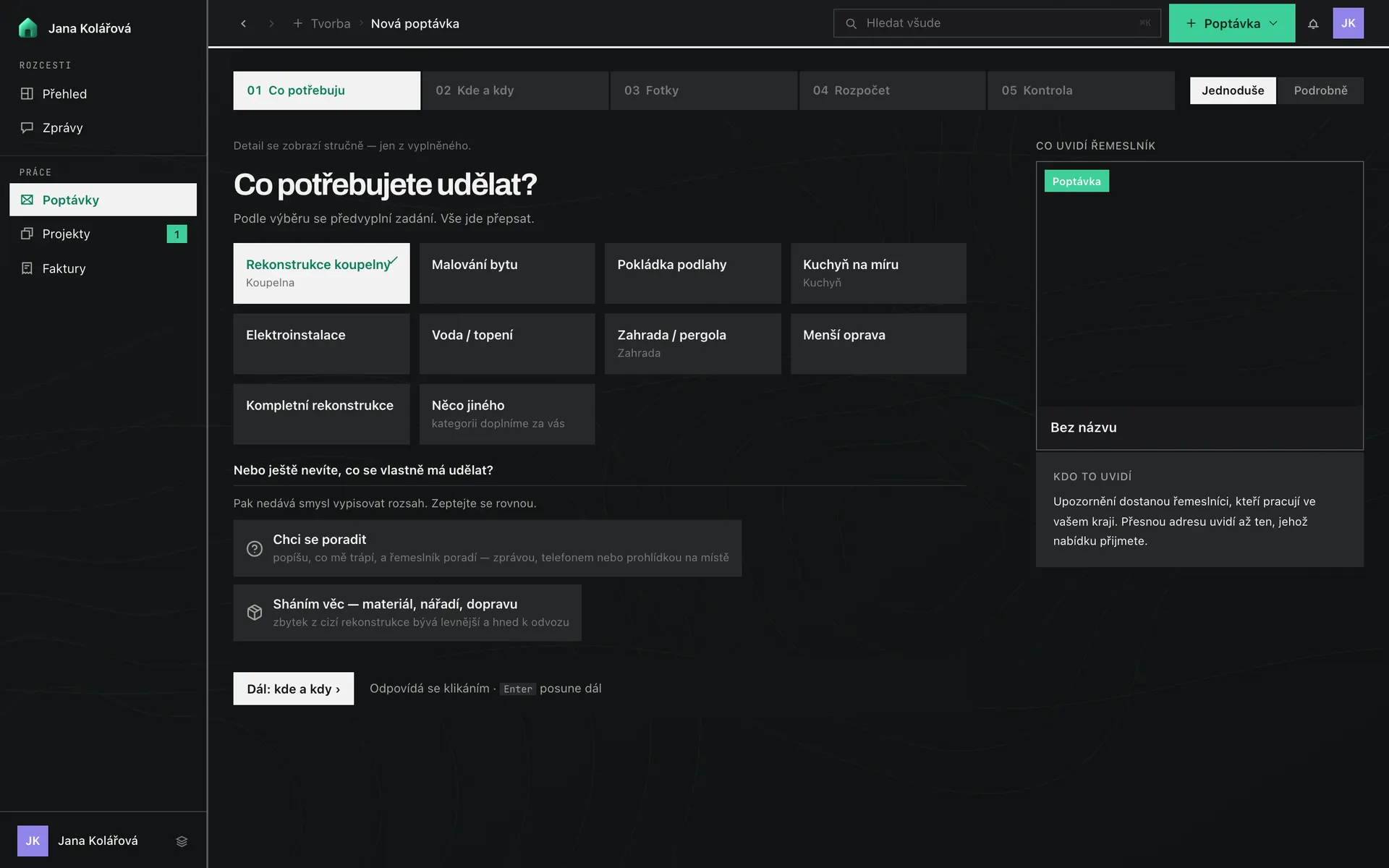Viewport: 1389px width, 868px height.
Task: Click Dál: kde a kdy button
Action: coord(294,689)
